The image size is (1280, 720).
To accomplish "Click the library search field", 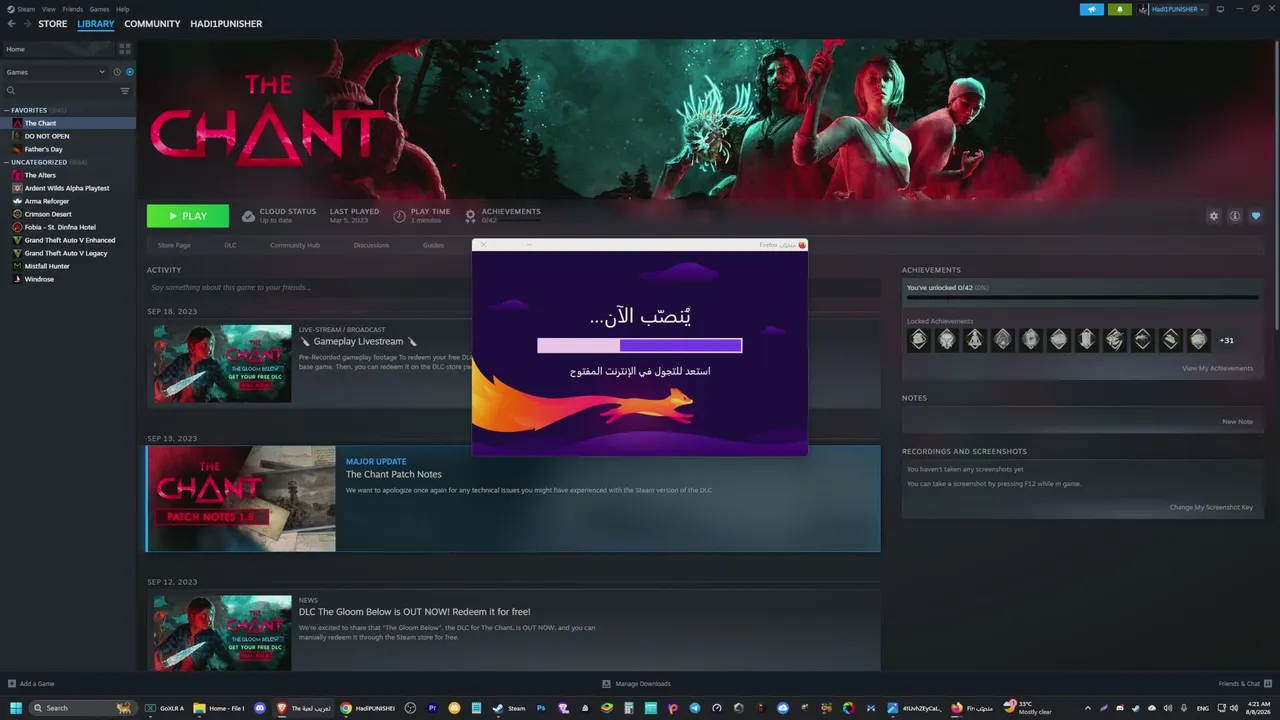I will [x=62, y=91].
